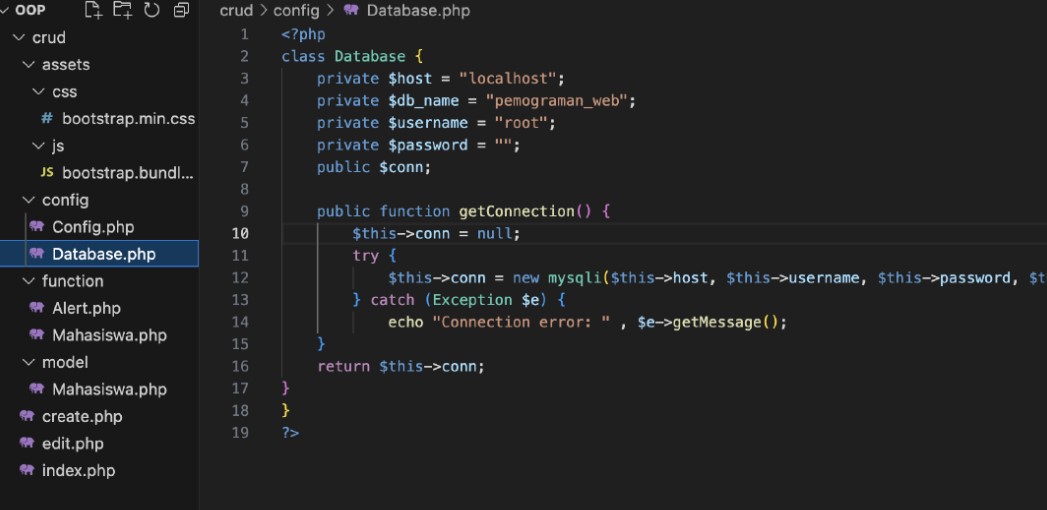Open Mahasiswa.php under the function folder

(110, 335)
